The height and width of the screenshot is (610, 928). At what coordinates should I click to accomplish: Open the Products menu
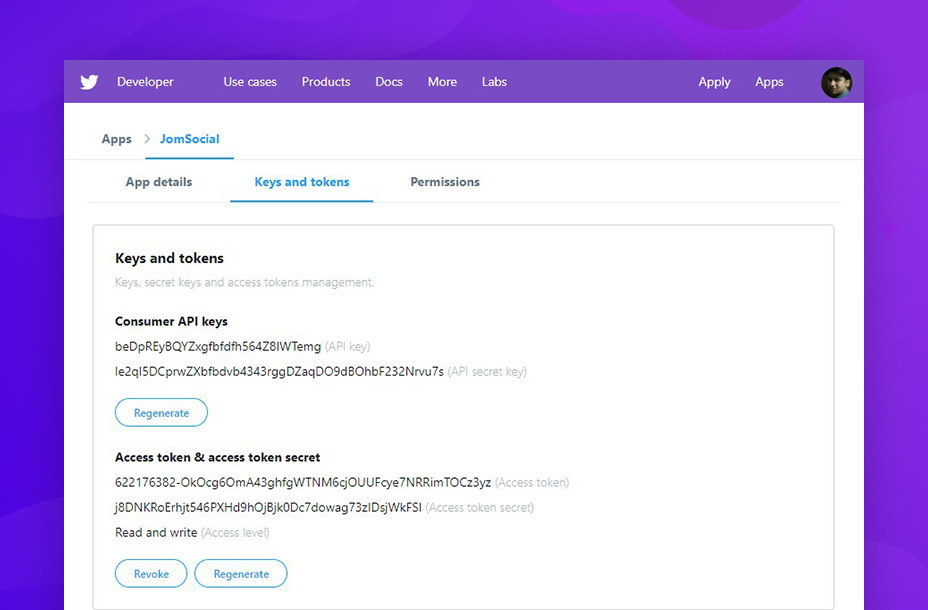[x=326, y=82]
